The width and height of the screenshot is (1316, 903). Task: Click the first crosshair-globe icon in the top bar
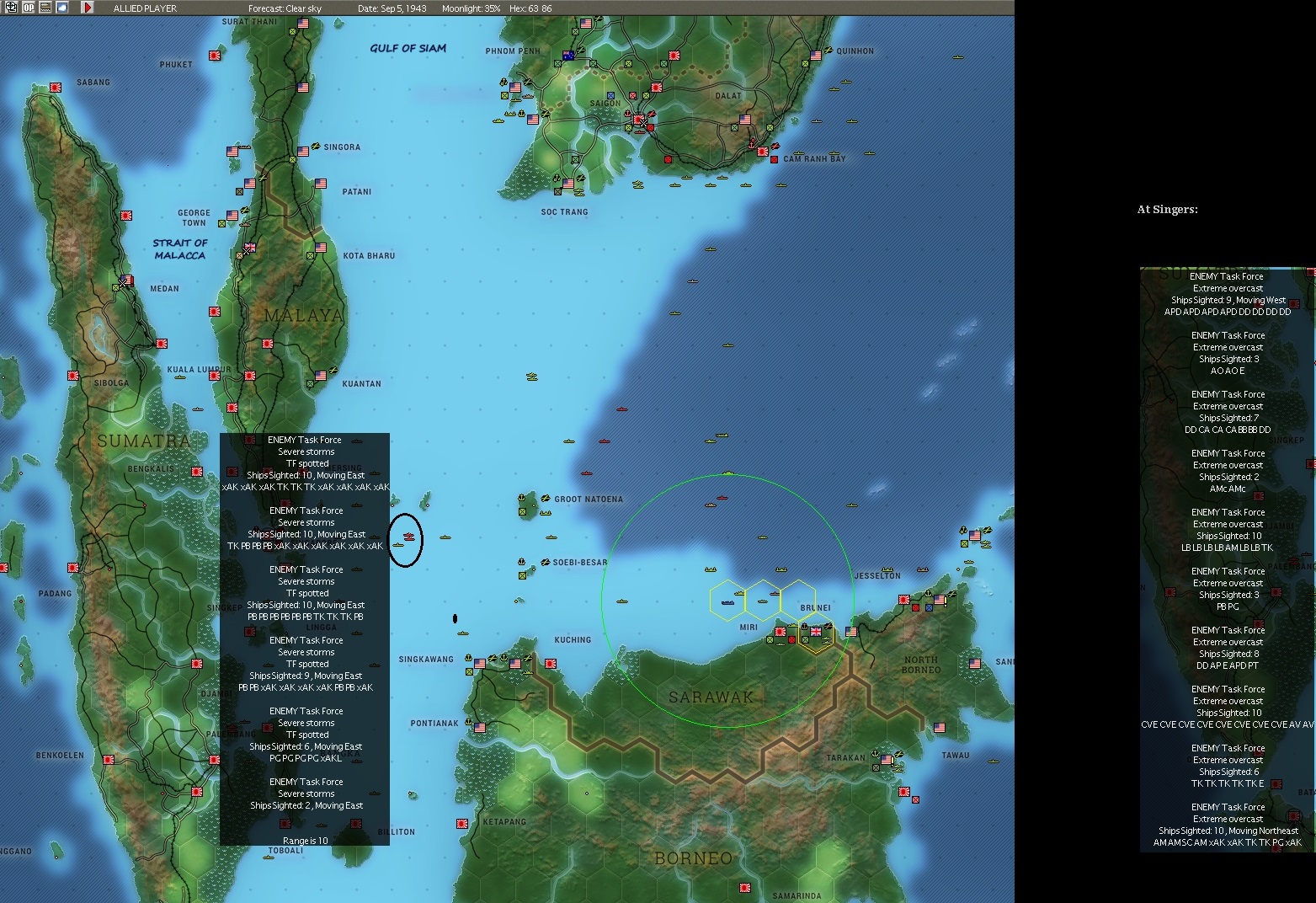click(x=12, y=8)
